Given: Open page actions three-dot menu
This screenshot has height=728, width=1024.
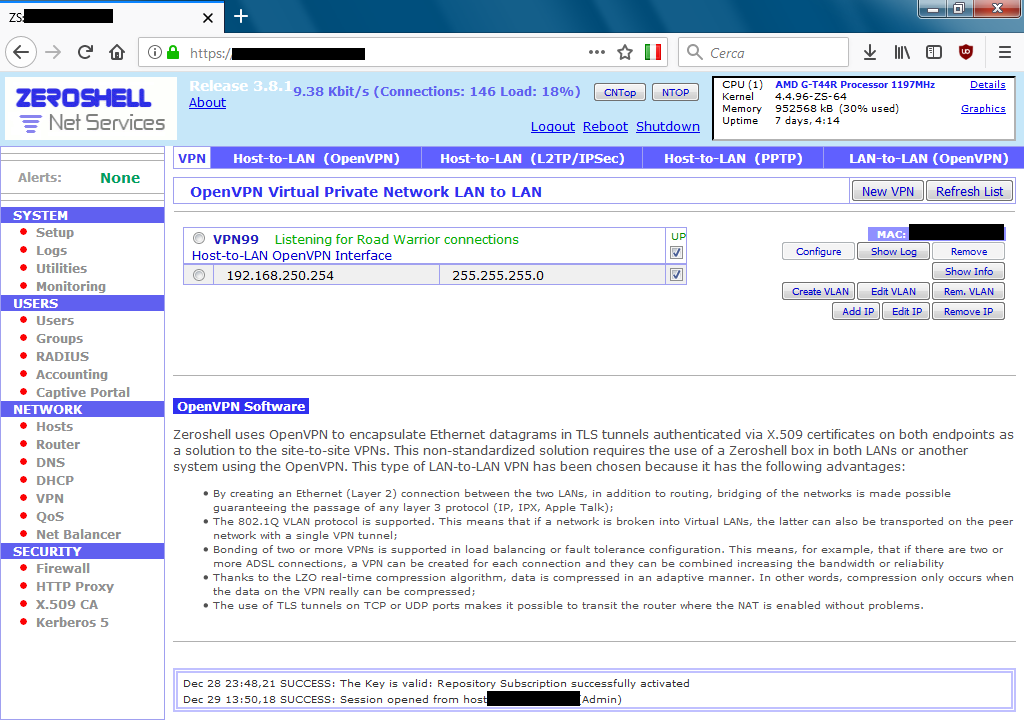Looking at the screenshot, I should click(x=597, y=52).
